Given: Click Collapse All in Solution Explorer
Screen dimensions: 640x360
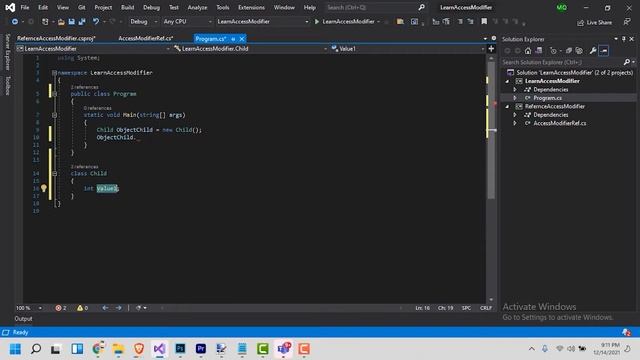Looking at the screenshot, I should click(569, 51).
